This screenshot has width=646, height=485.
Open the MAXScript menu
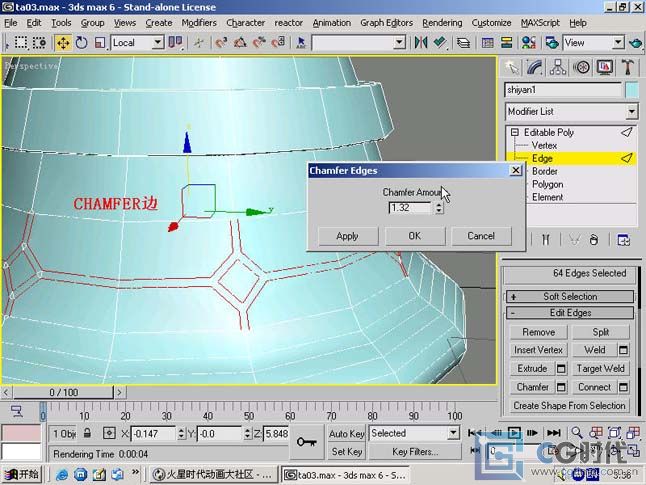(540, 23)
